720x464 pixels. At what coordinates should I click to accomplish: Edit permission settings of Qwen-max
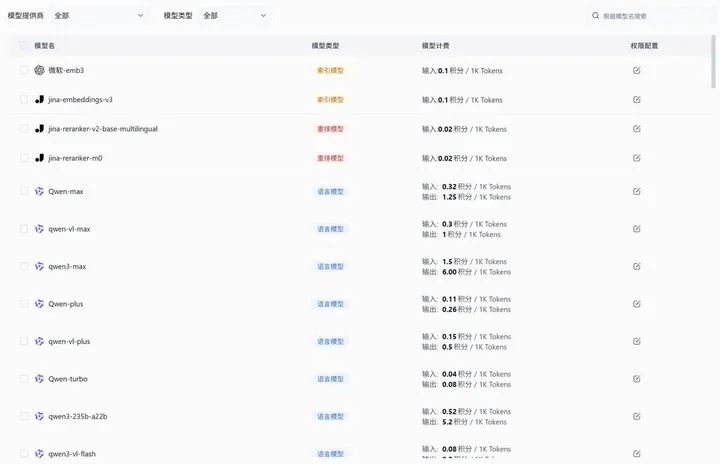tap(636, 192)
